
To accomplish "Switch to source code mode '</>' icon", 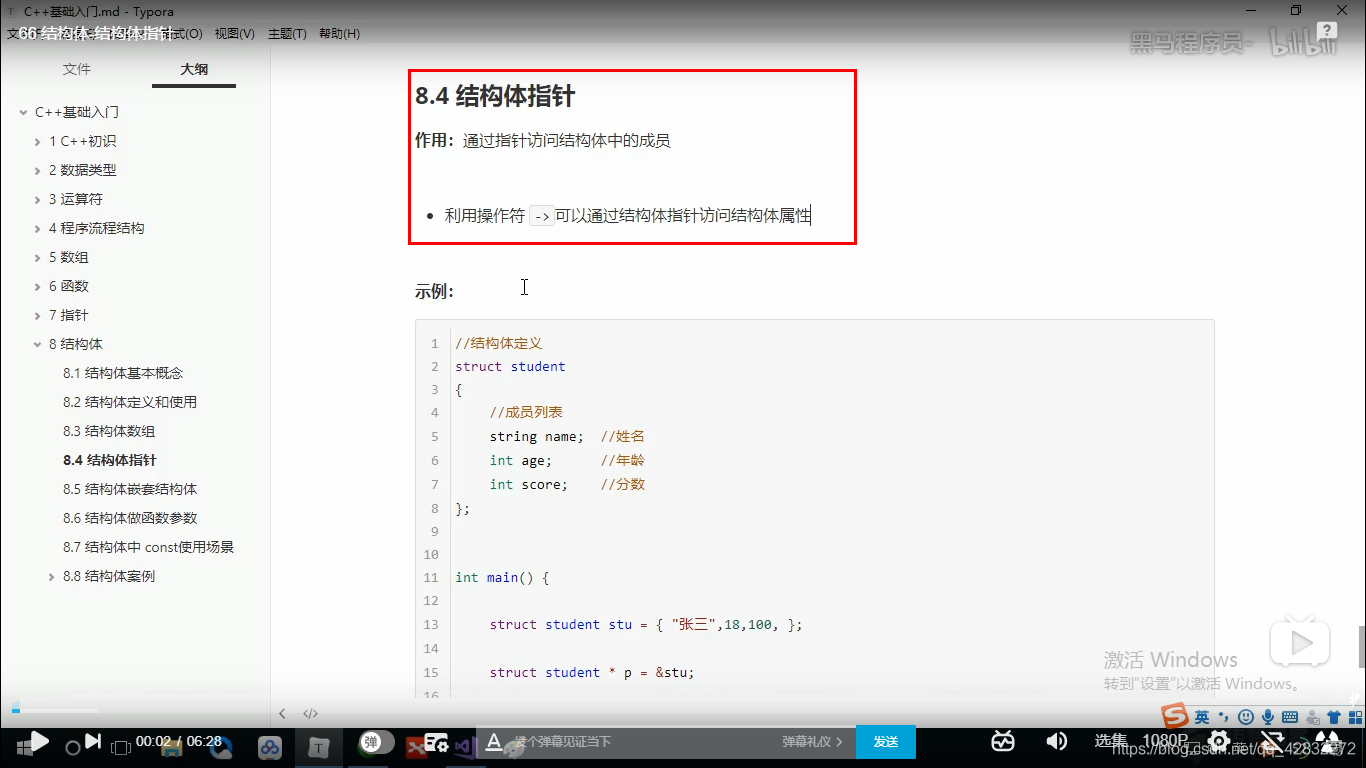I will click(x=311, y=713).
